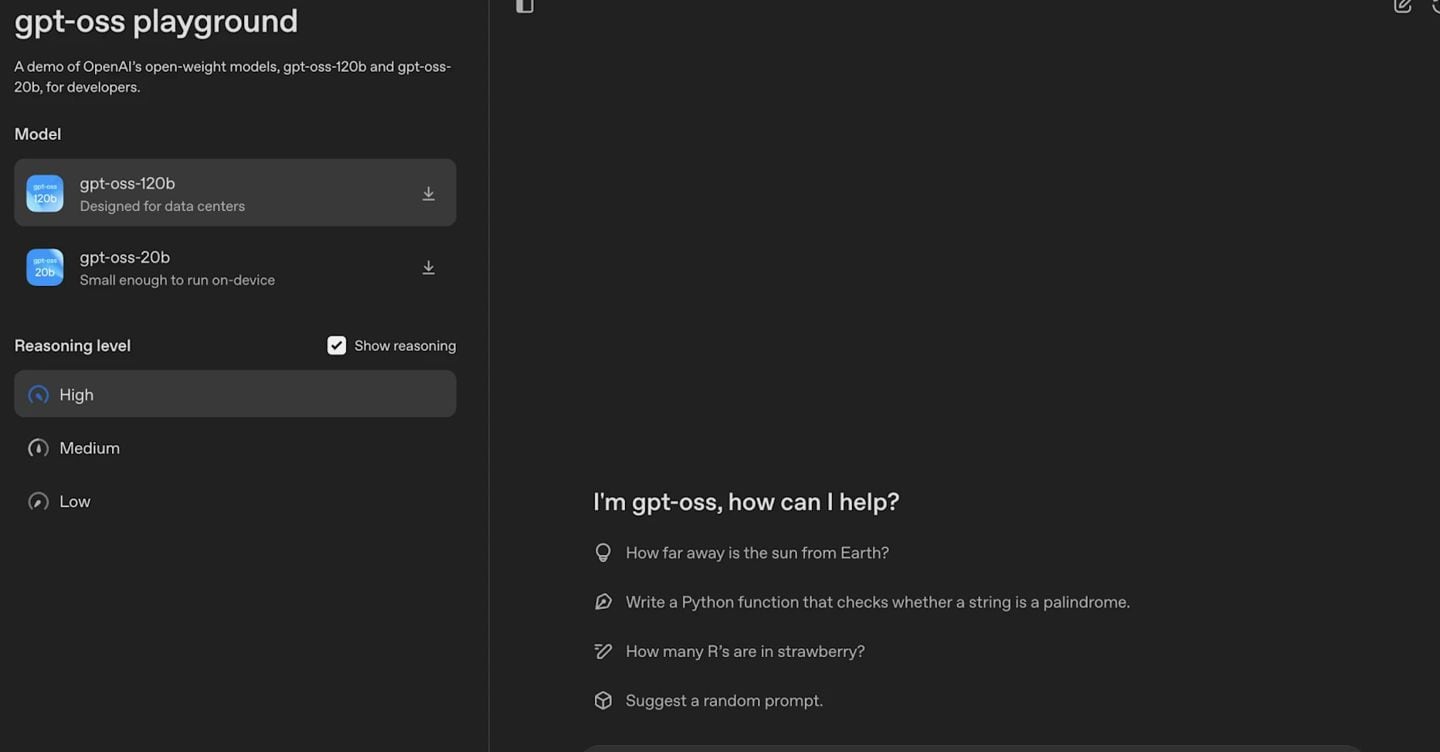Toggle the sidebar panel icon
Screen dimensions: 1440x752
(524, 6)
